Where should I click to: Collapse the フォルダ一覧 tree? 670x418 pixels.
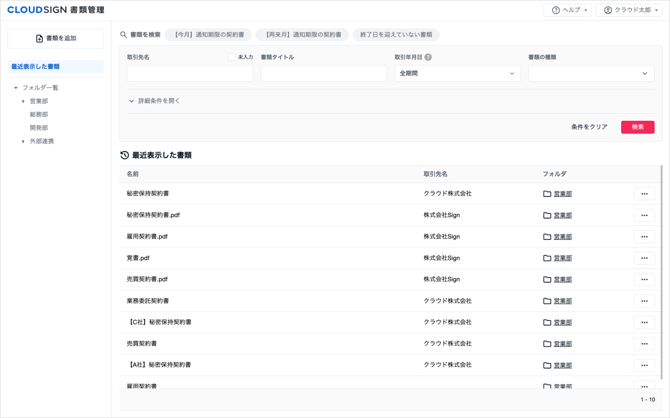tap(16, 88)
